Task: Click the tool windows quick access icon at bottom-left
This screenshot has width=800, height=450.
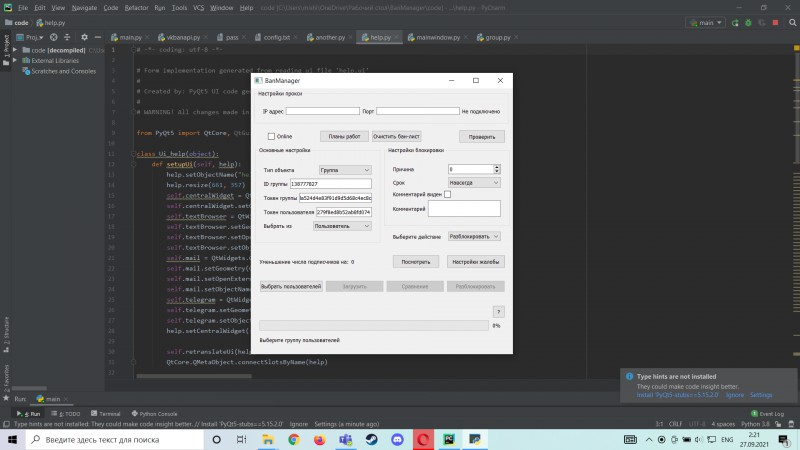Action: tap(6, 424)
